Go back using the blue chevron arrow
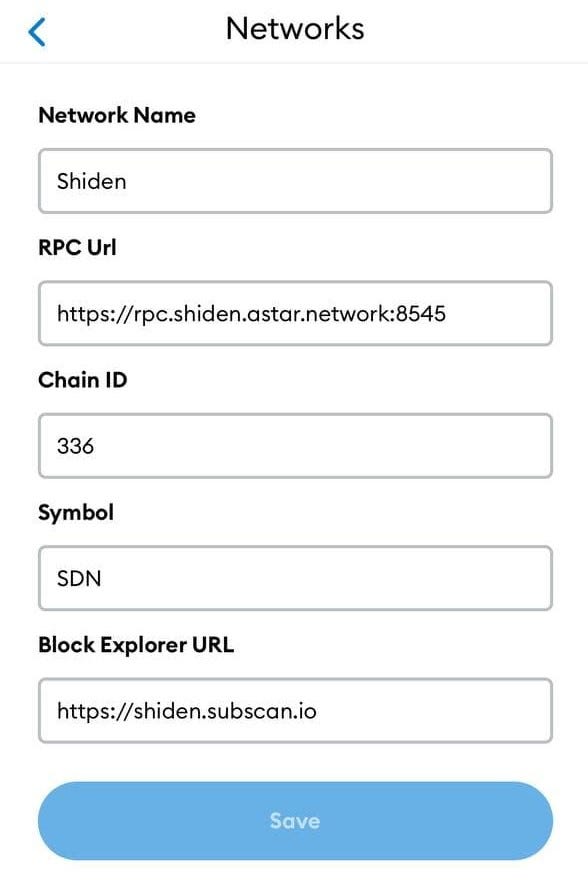 36,32
